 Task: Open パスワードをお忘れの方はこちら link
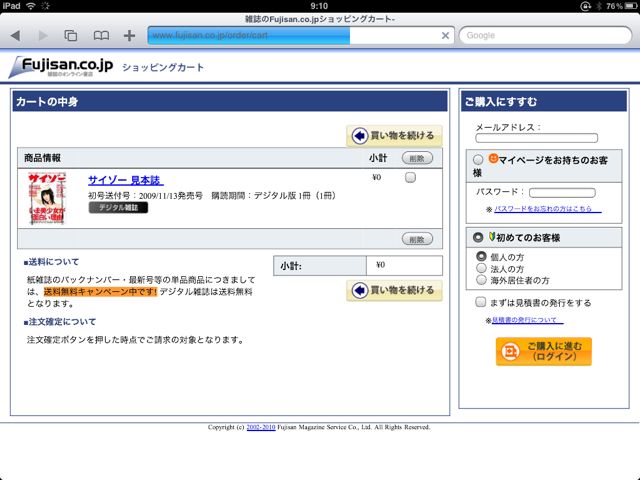(x=548, y=209)
